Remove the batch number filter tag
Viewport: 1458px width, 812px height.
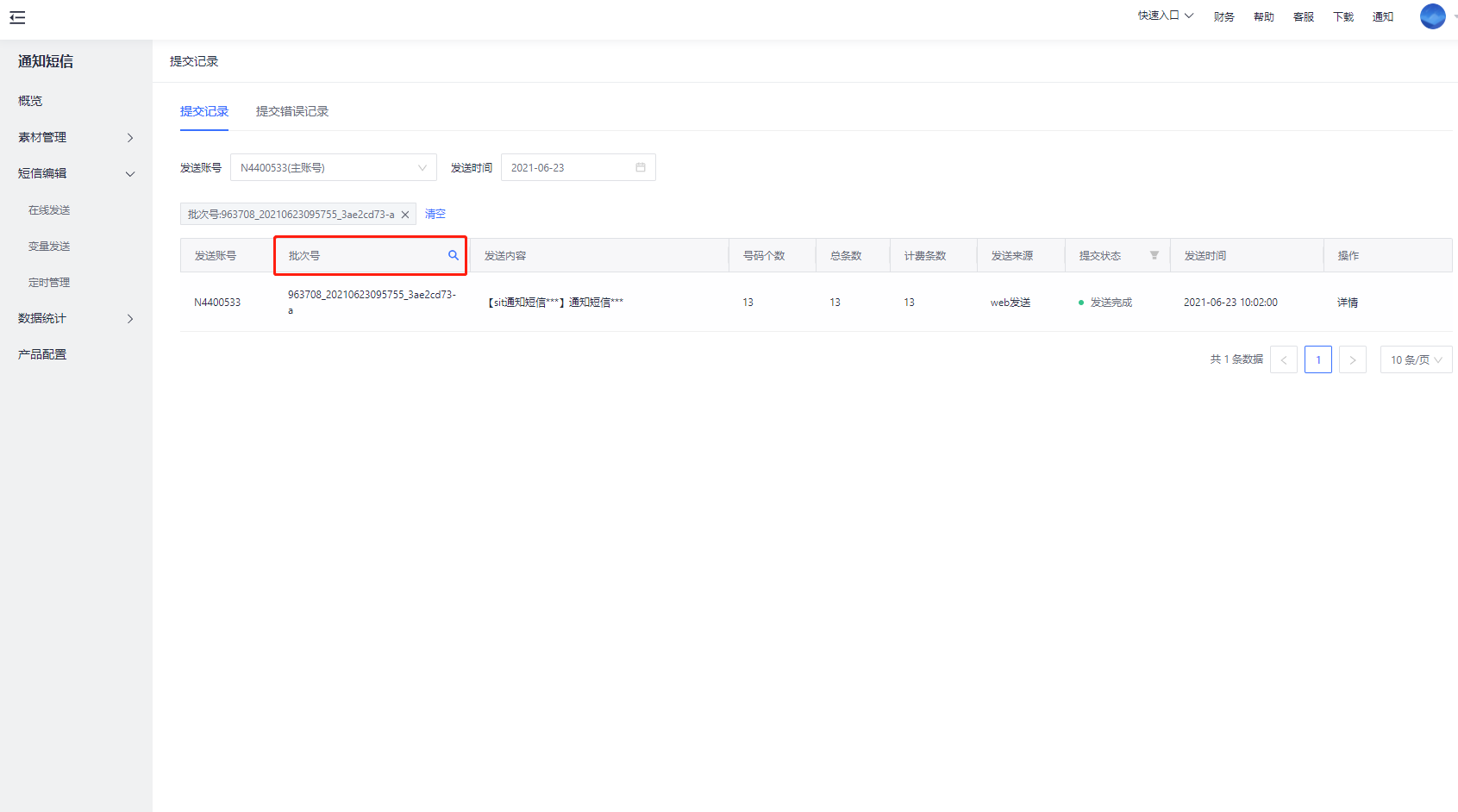(x=405, y=215)
